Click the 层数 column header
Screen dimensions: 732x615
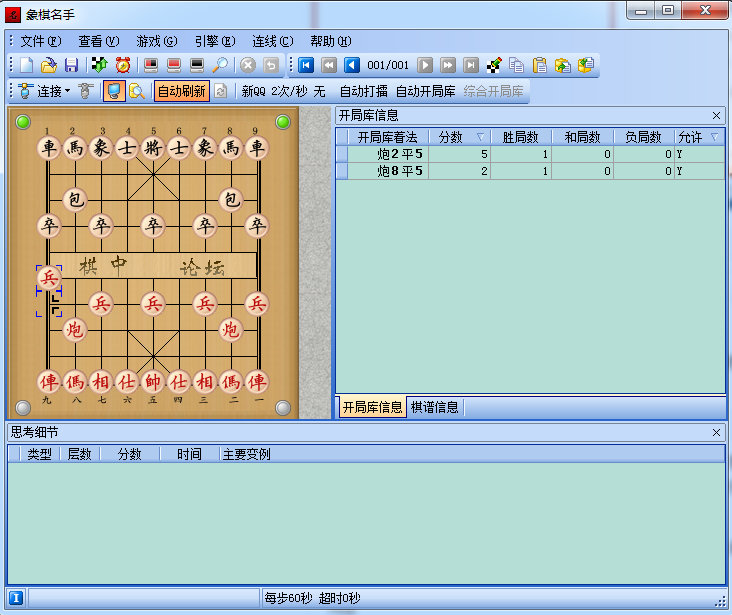tap(80, 454)
